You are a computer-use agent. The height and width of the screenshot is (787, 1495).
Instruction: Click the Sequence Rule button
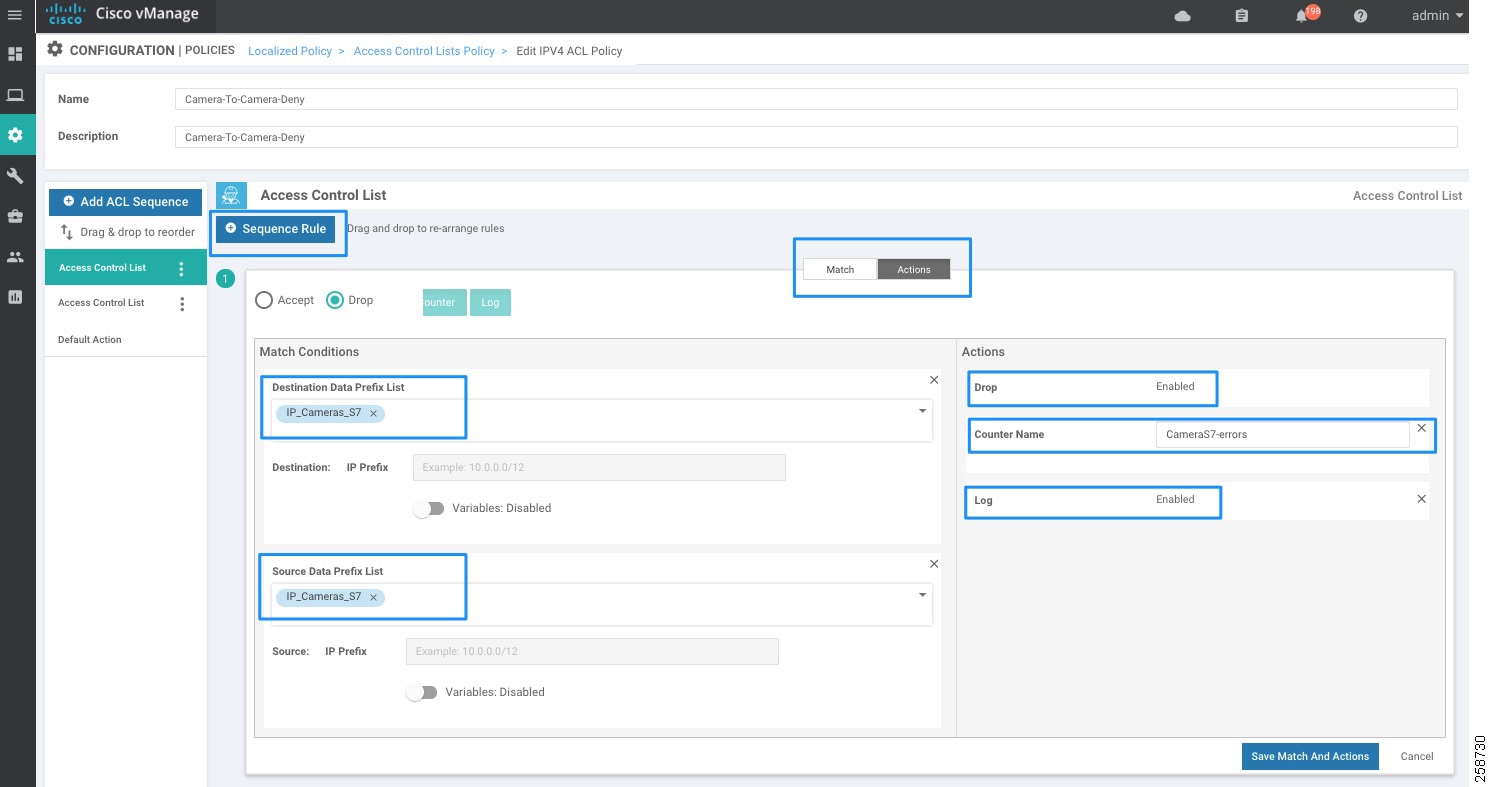tap(276, 229)
